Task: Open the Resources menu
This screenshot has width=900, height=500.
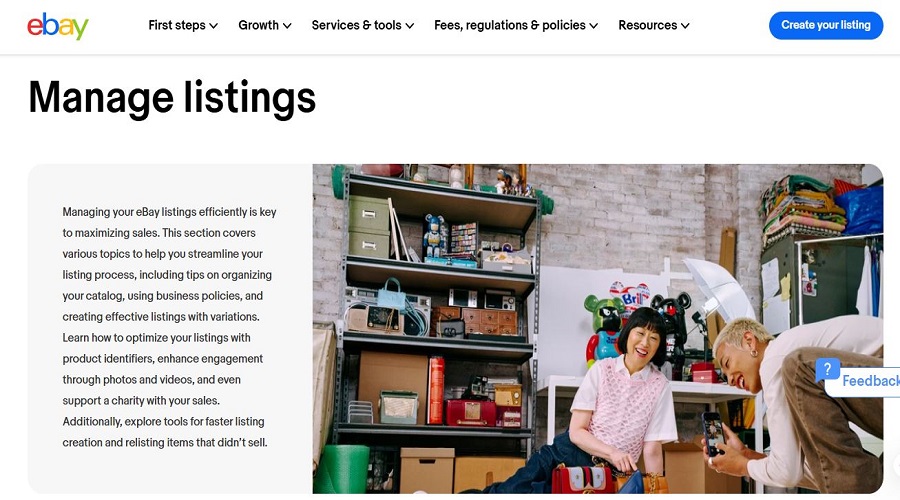Action: tap(654, 25)
